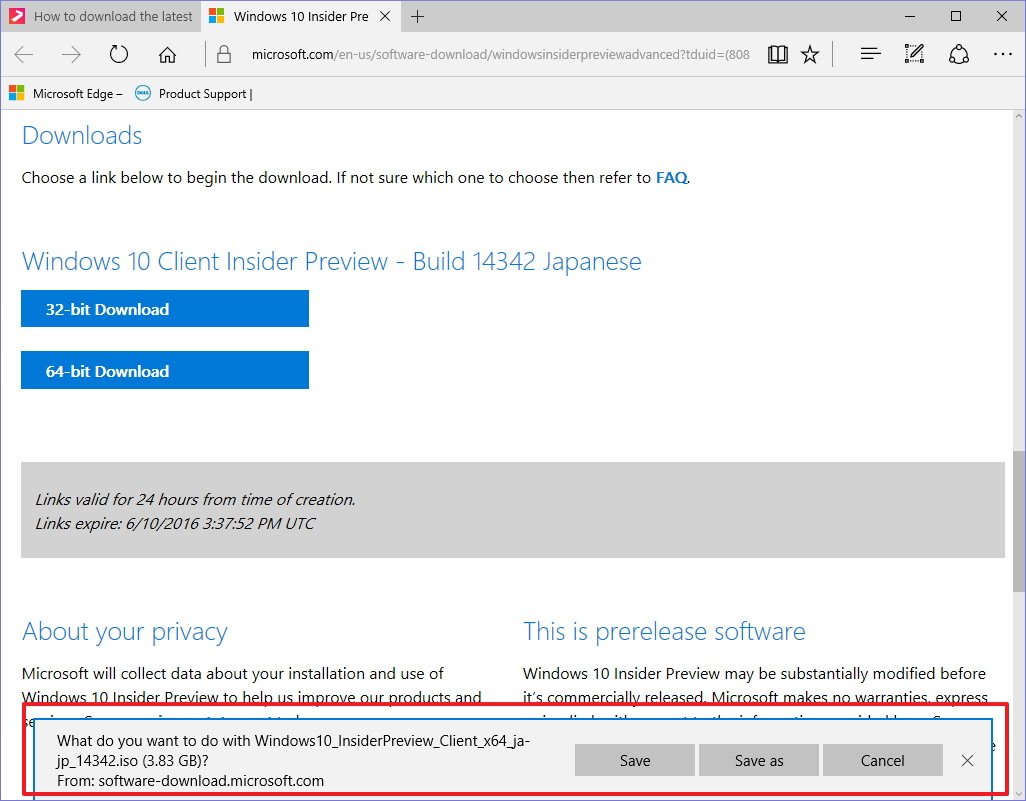Click the vertical scrollbar thumb

pos(1019,520)
